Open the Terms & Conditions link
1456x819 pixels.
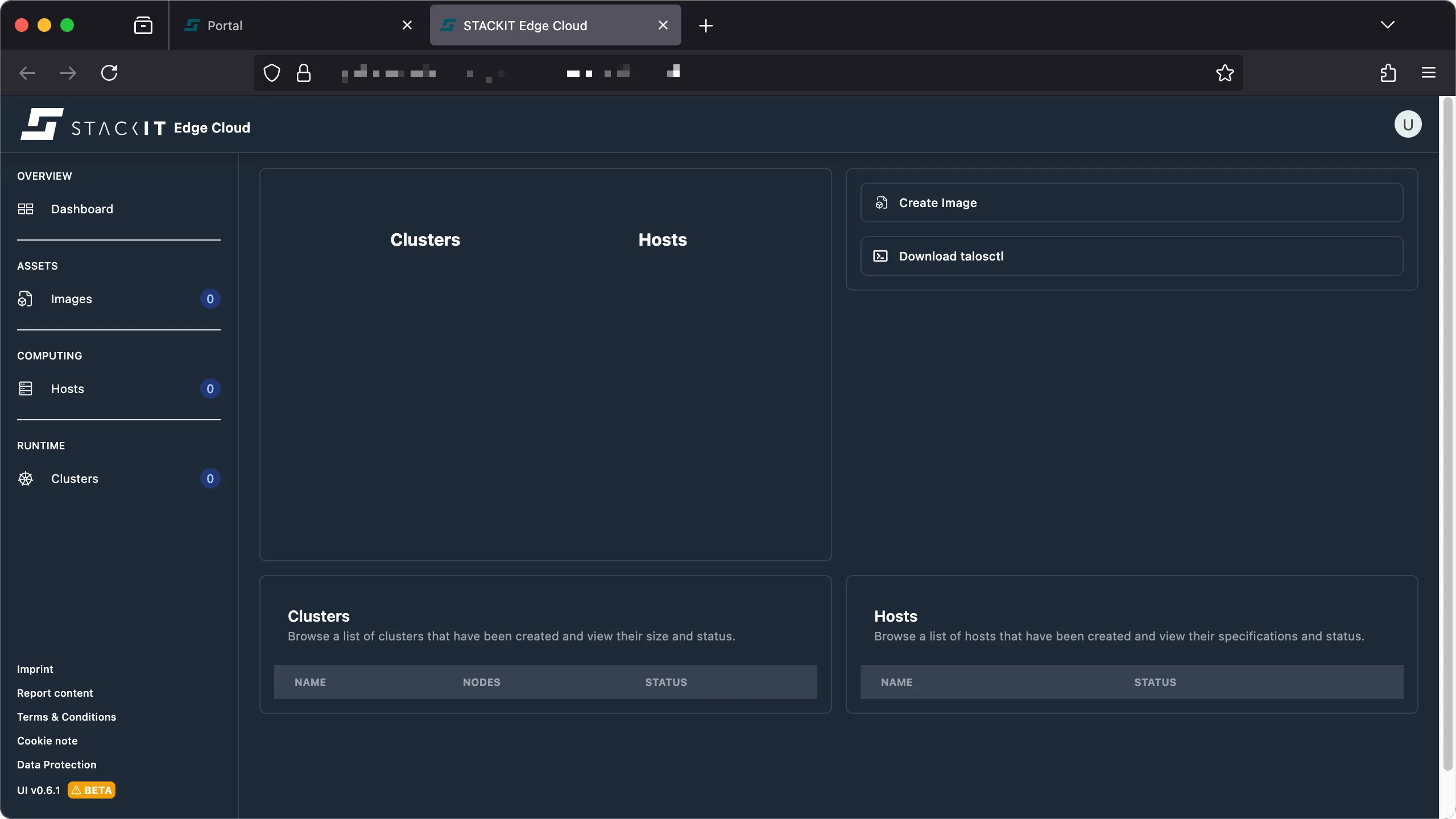click(66, 717)
